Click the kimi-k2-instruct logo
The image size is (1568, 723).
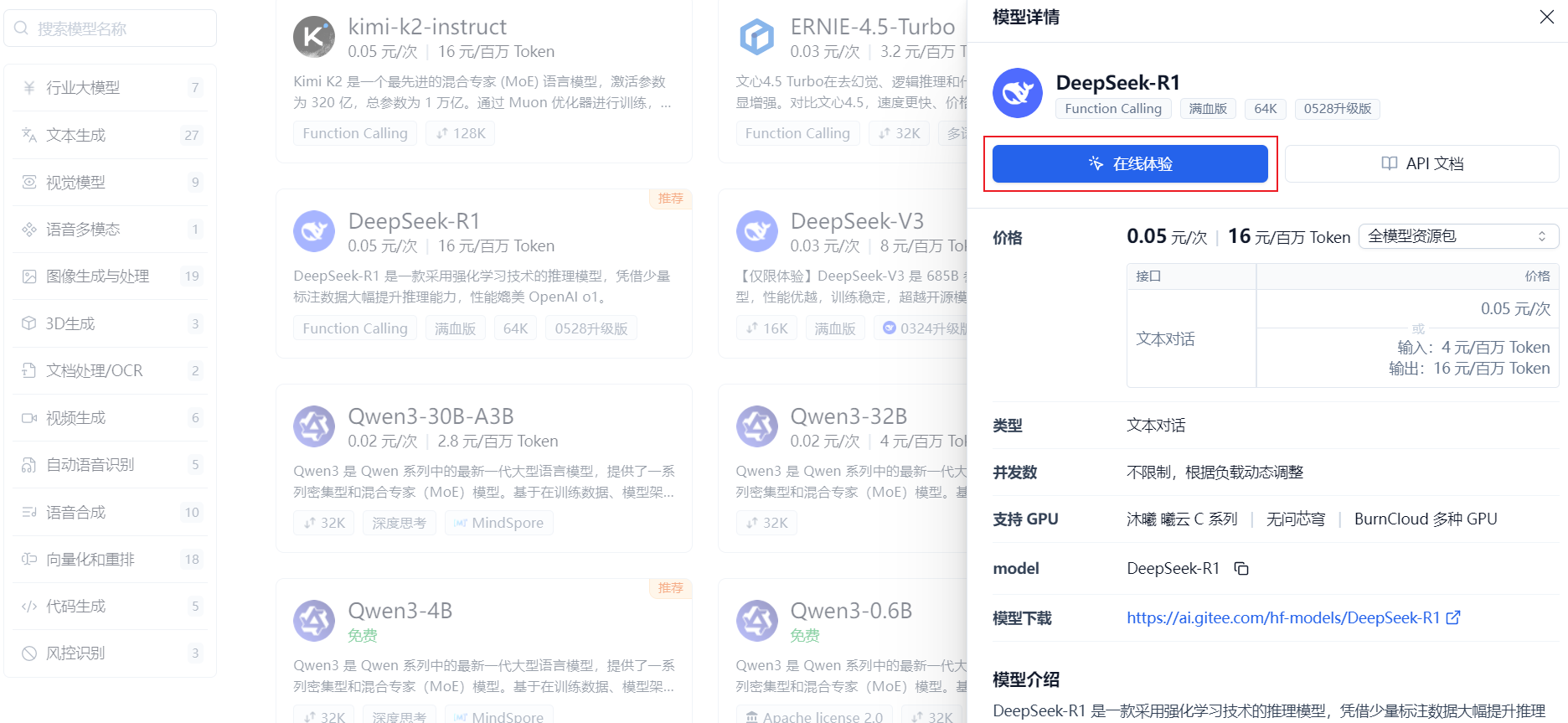(x=314, y=37)
